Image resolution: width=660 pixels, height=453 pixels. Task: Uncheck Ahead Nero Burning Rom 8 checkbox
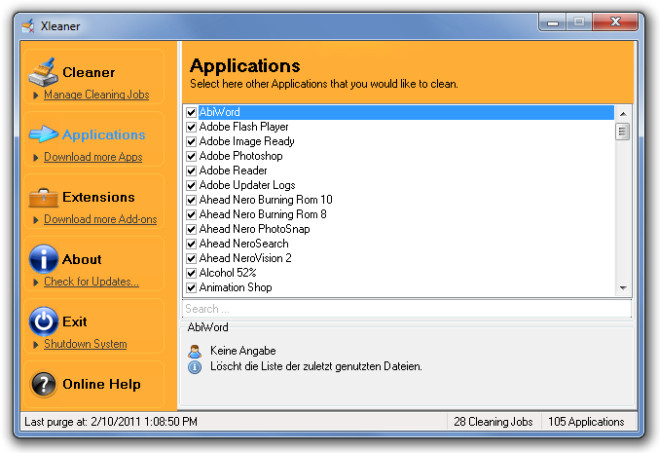point(192,214)
